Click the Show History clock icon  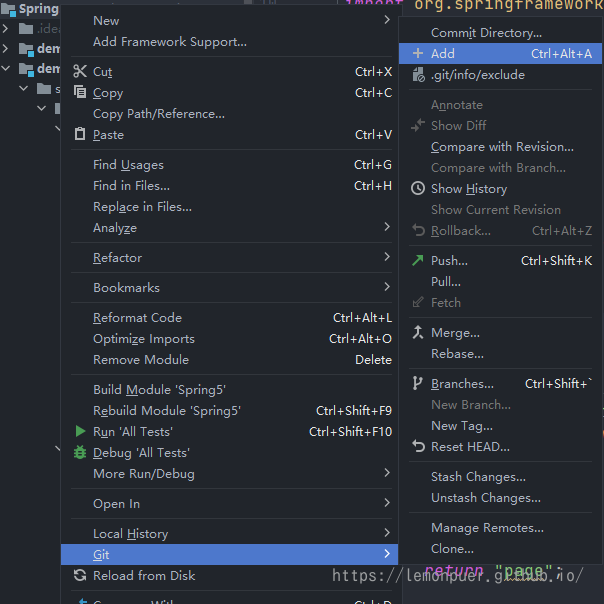[x=418, y=188]
